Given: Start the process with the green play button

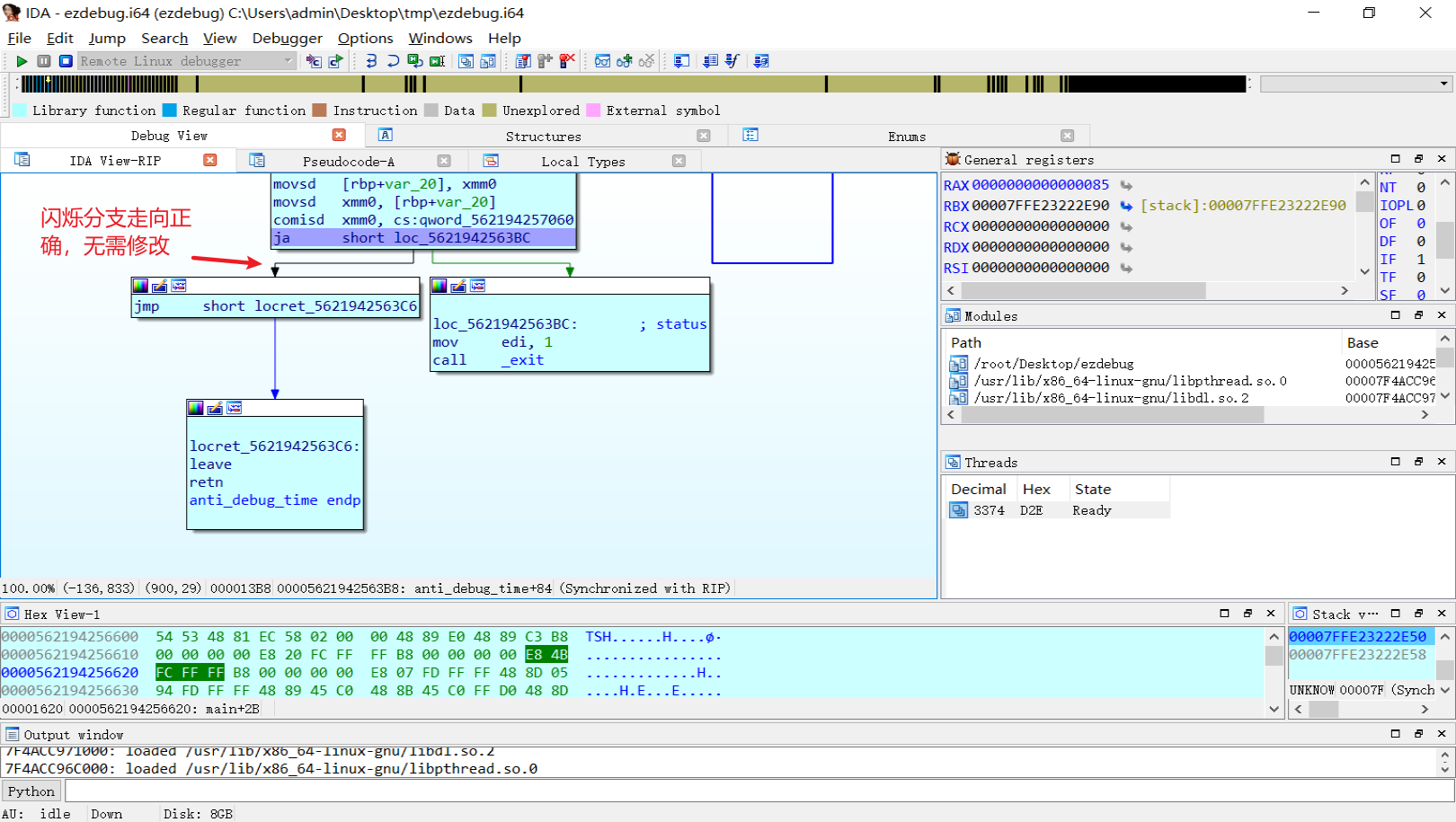Looking at the screenshot, I should 22,61.
